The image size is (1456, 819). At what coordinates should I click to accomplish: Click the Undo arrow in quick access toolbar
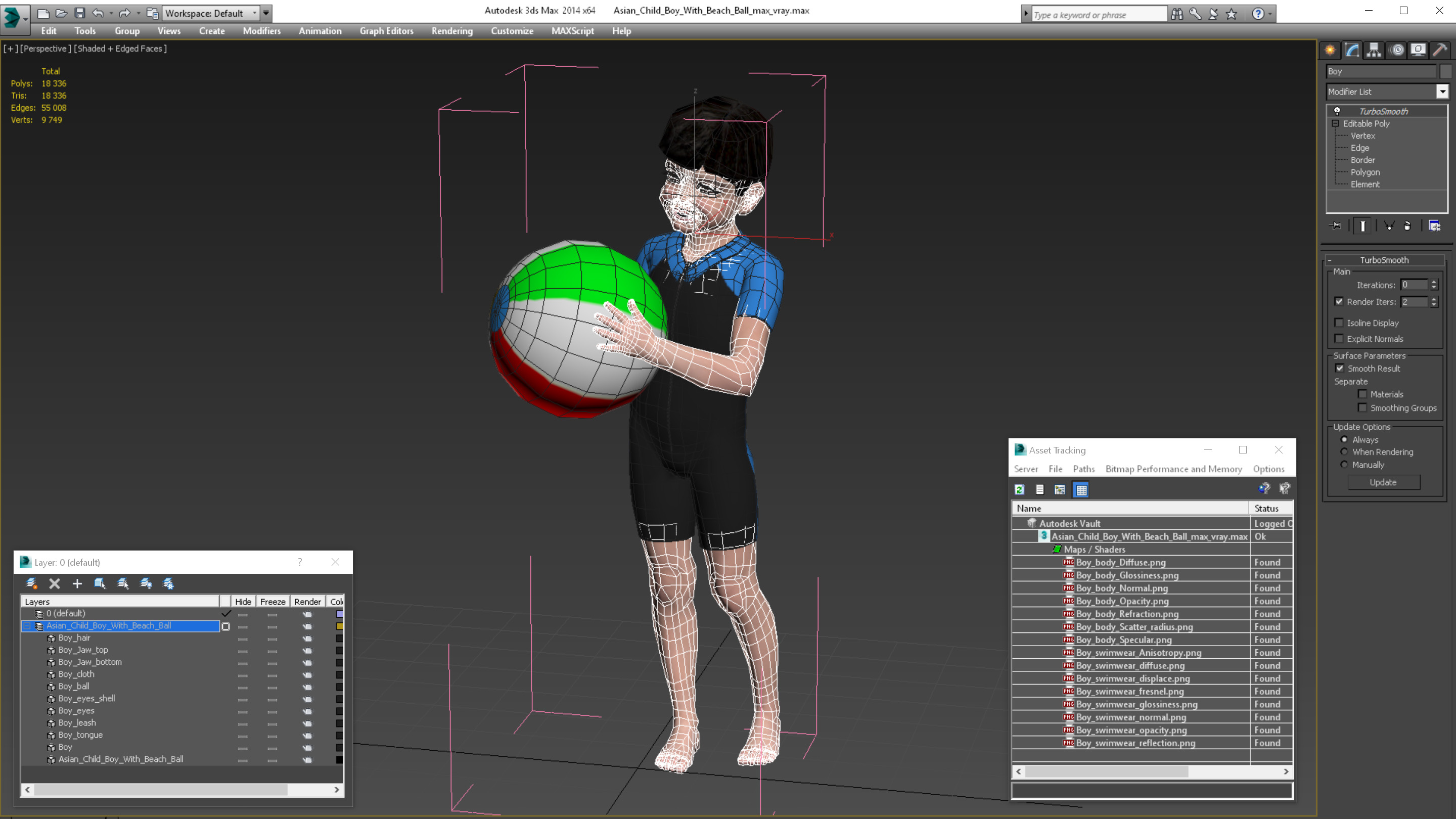click(98, 13)
